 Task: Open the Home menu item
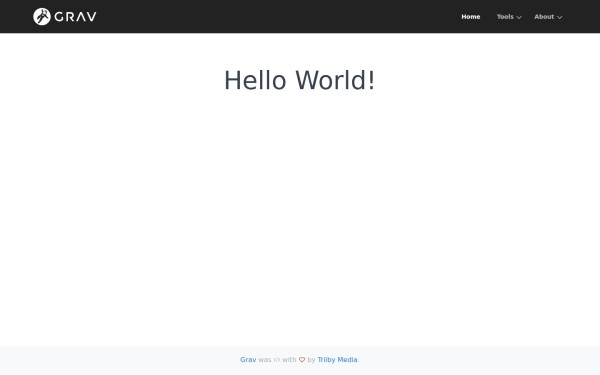tap(471, 17)
